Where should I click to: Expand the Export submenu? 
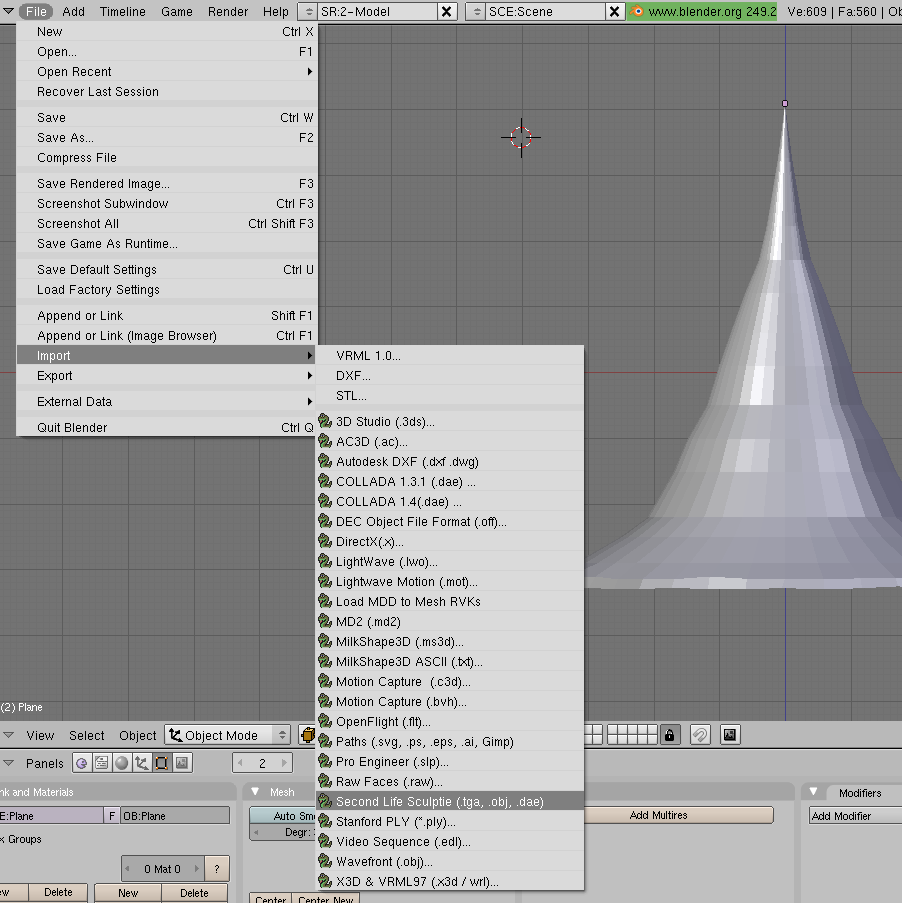coord(167,375)
